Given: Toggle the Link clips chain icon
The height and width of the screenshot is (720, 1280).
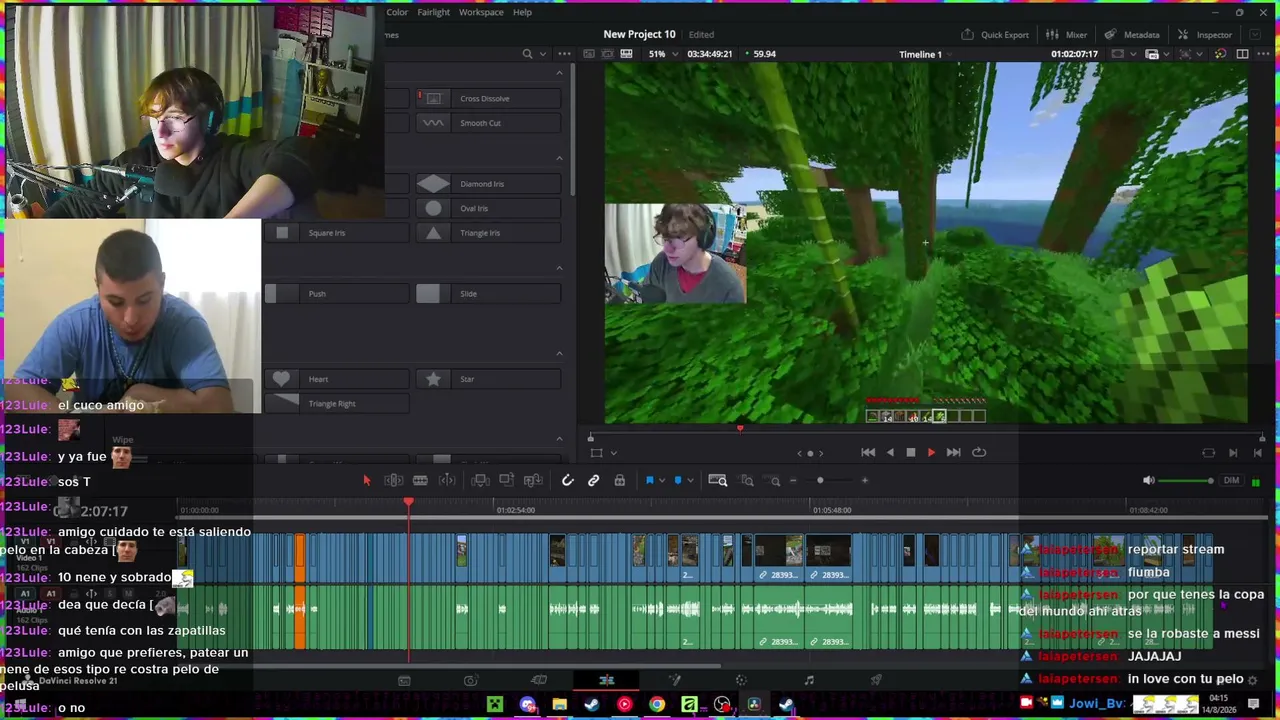Looking at the screenshot, I should pyautogui.click(x=593, y=481).
